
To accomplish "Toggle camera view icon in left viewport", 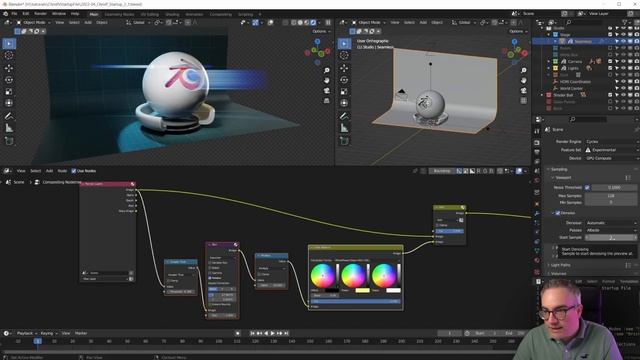I will 327,91.
